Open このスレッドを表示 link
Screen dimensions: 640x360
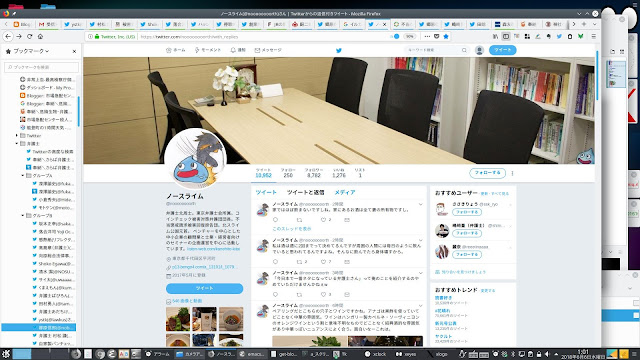tap(292, 229)
